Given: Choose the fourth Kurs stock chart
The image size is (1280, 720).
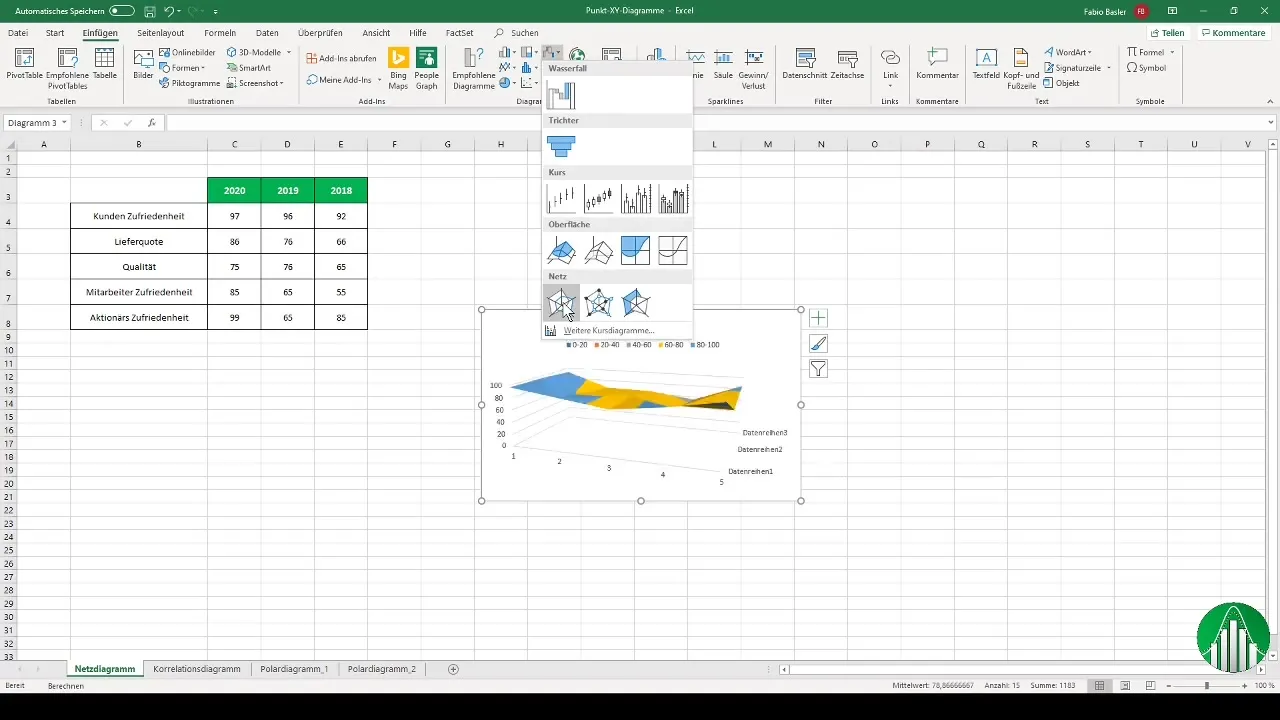Looking at the screenshot, I should 673,198.
